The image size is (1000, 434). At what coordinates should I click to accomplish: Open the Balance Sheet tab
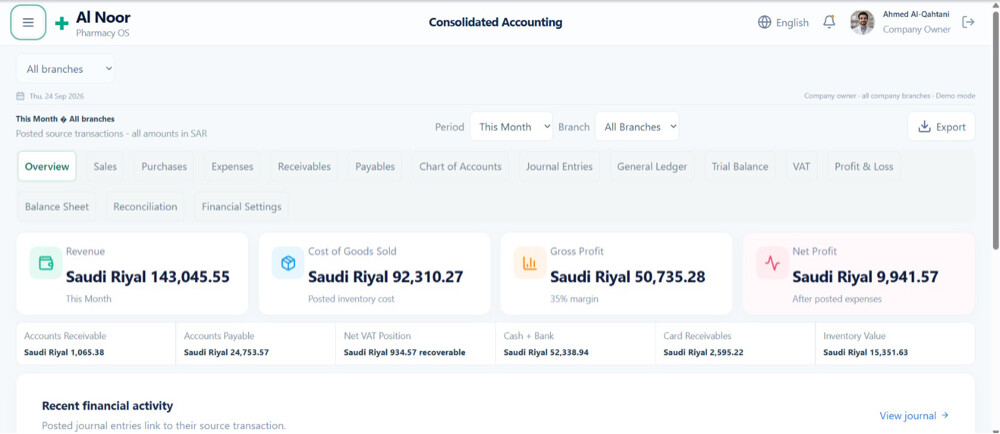coord(57,206)
